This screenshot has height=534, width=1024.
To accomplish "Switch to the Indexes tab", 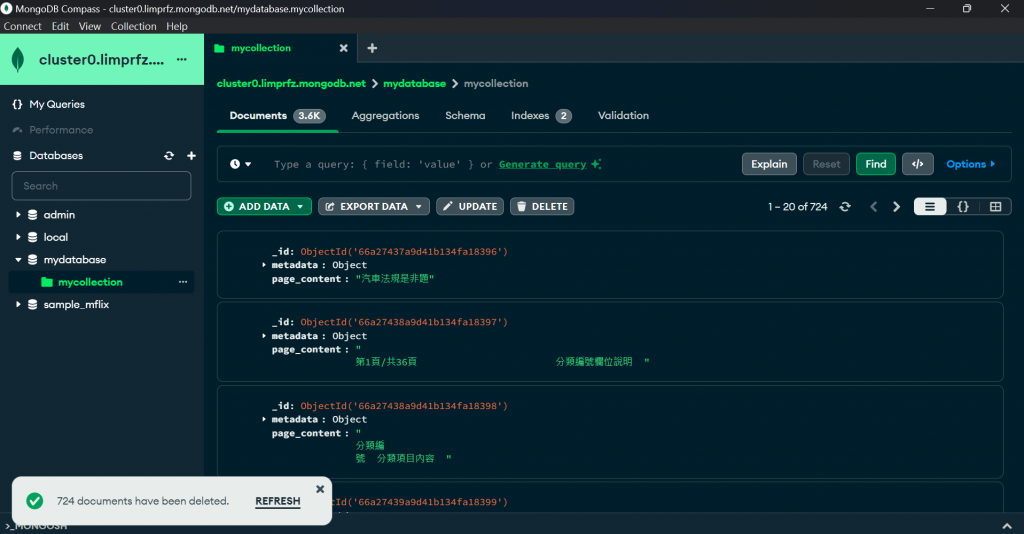I will (x=541, y=116).
